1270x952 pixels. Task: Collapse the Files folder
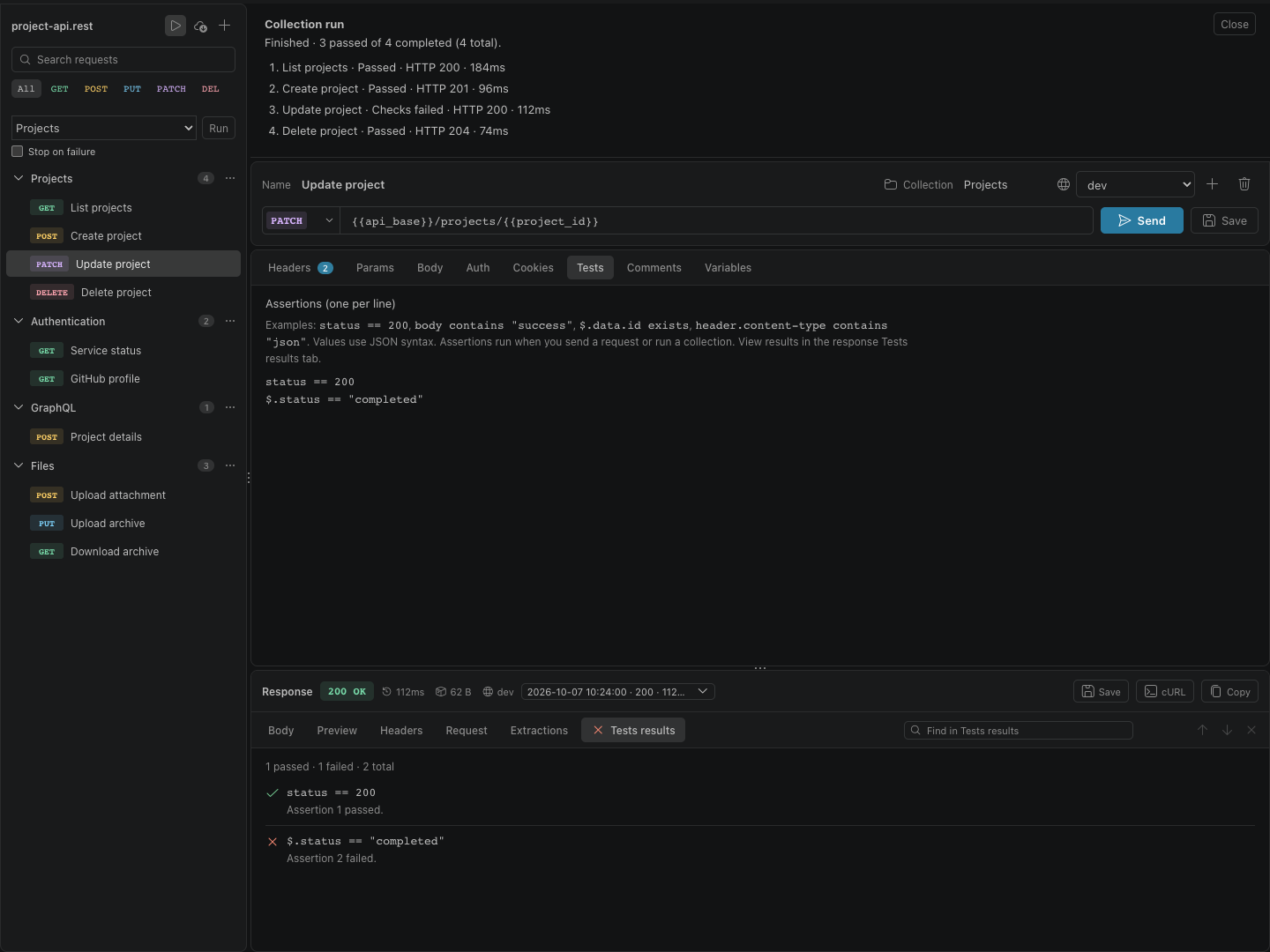19,465
